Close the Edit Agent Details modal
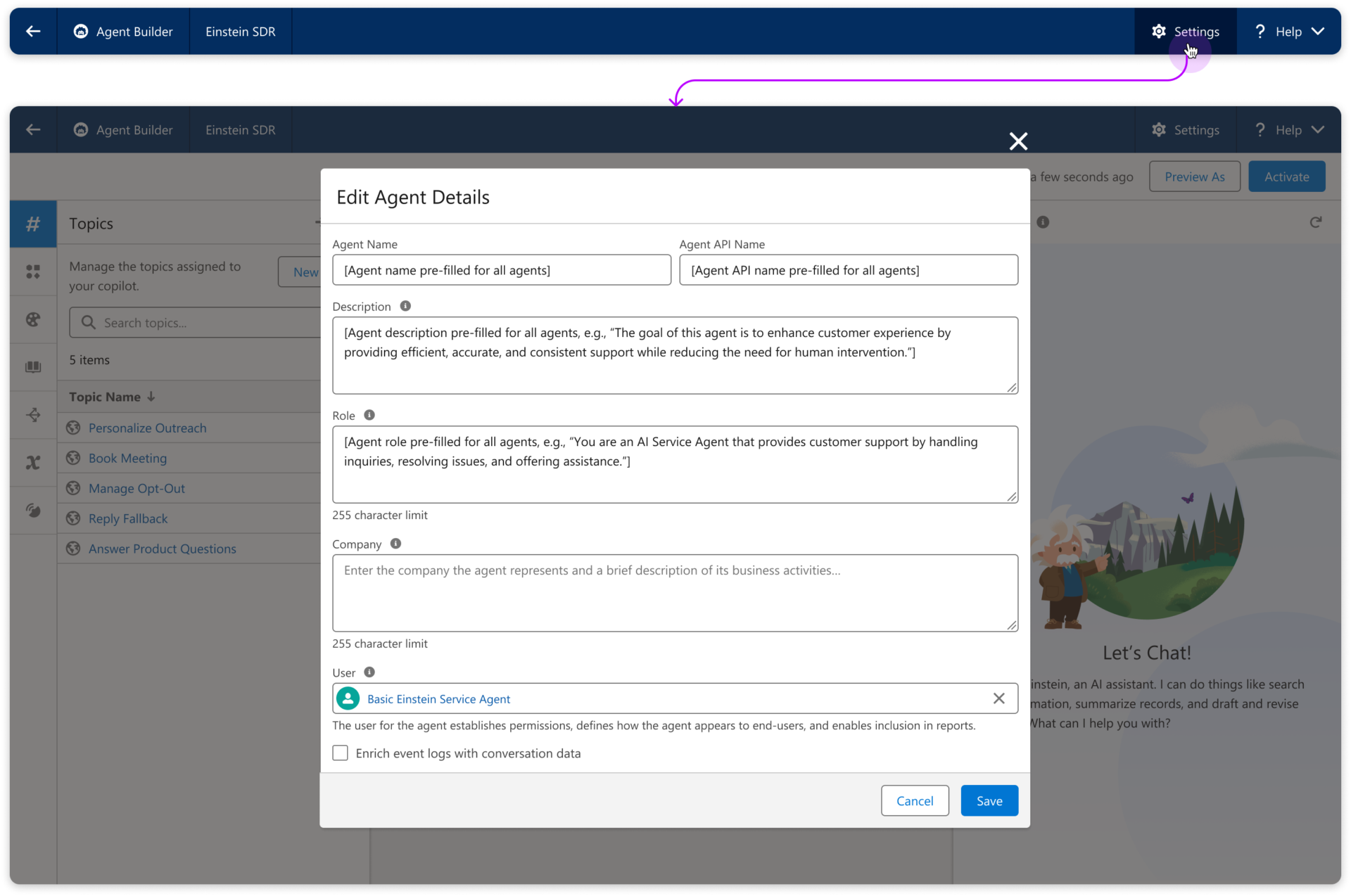The width and height of the screenshot is (1351, 896). click(x=1018, y=141)
